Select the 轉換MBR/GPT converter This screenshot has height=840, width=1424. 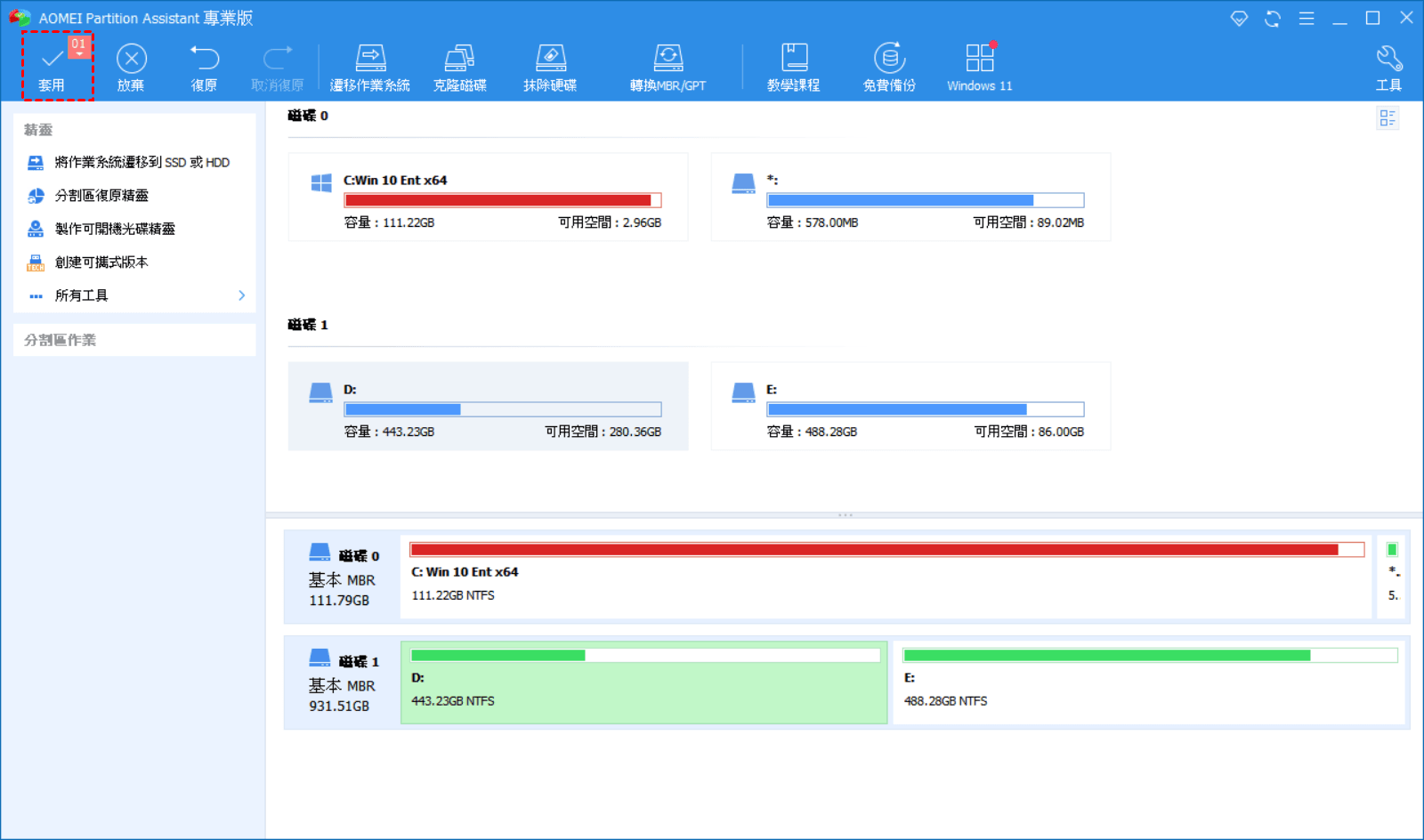tap(667, 68)
